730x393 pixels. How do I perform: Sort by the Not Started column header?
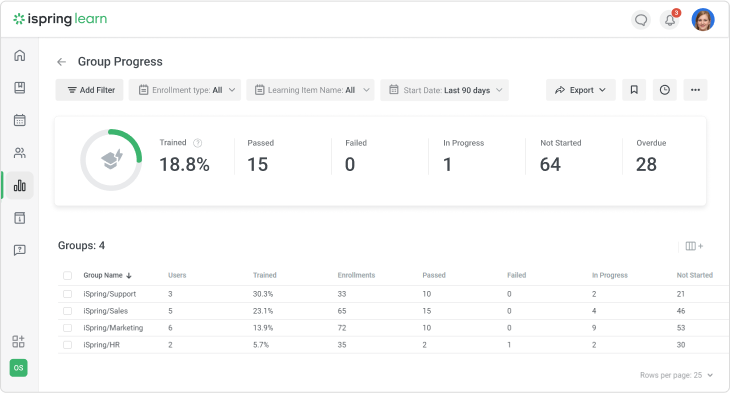(695, 276)
